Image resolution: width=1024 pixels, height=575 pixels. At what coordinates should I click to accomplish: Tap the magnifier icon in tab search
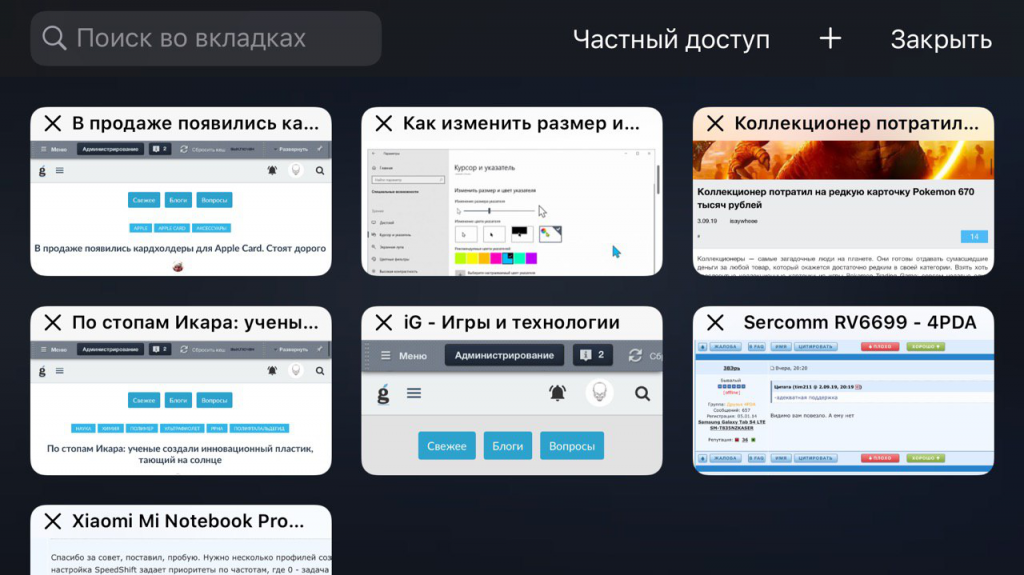54,39
